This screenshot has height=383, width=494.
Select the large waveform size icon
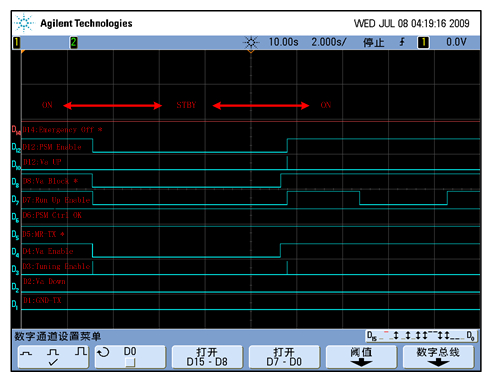(81, 351)
